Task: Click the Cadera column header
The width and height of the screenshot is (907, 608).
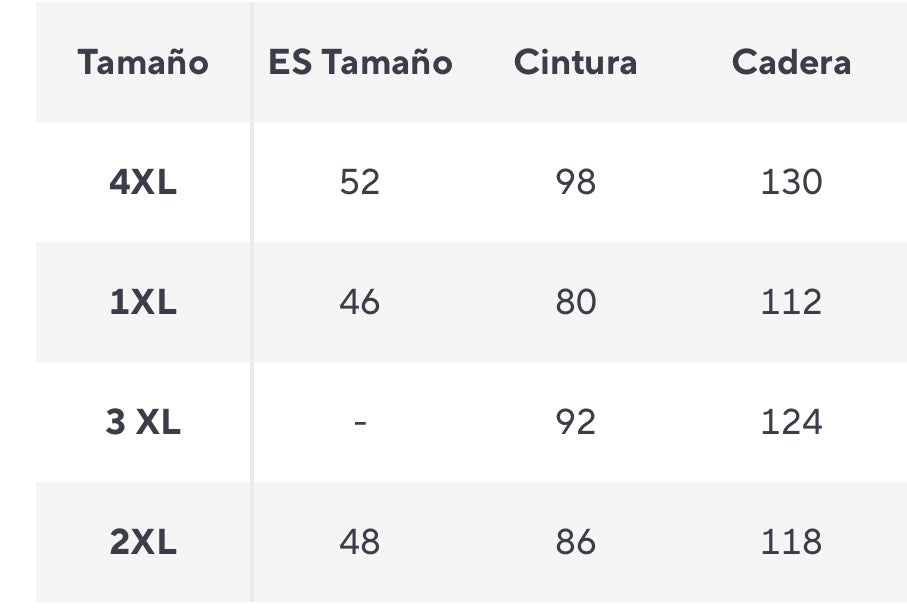Action: point(791,62)
